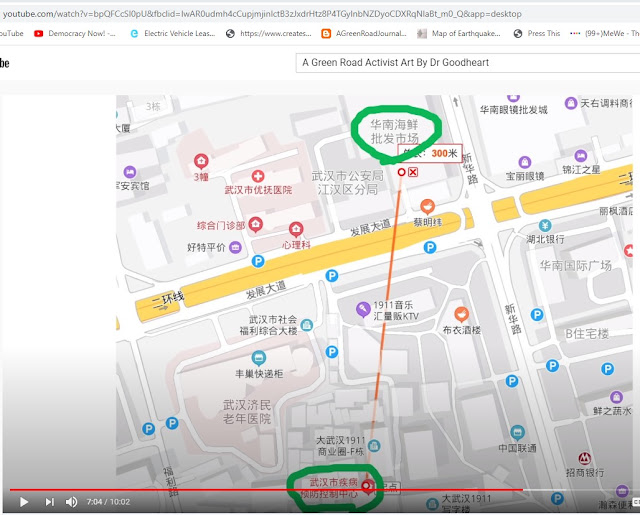Click the purple icon above 宝丽眼镜
The image size is (640, 515).
pos(524,162)
